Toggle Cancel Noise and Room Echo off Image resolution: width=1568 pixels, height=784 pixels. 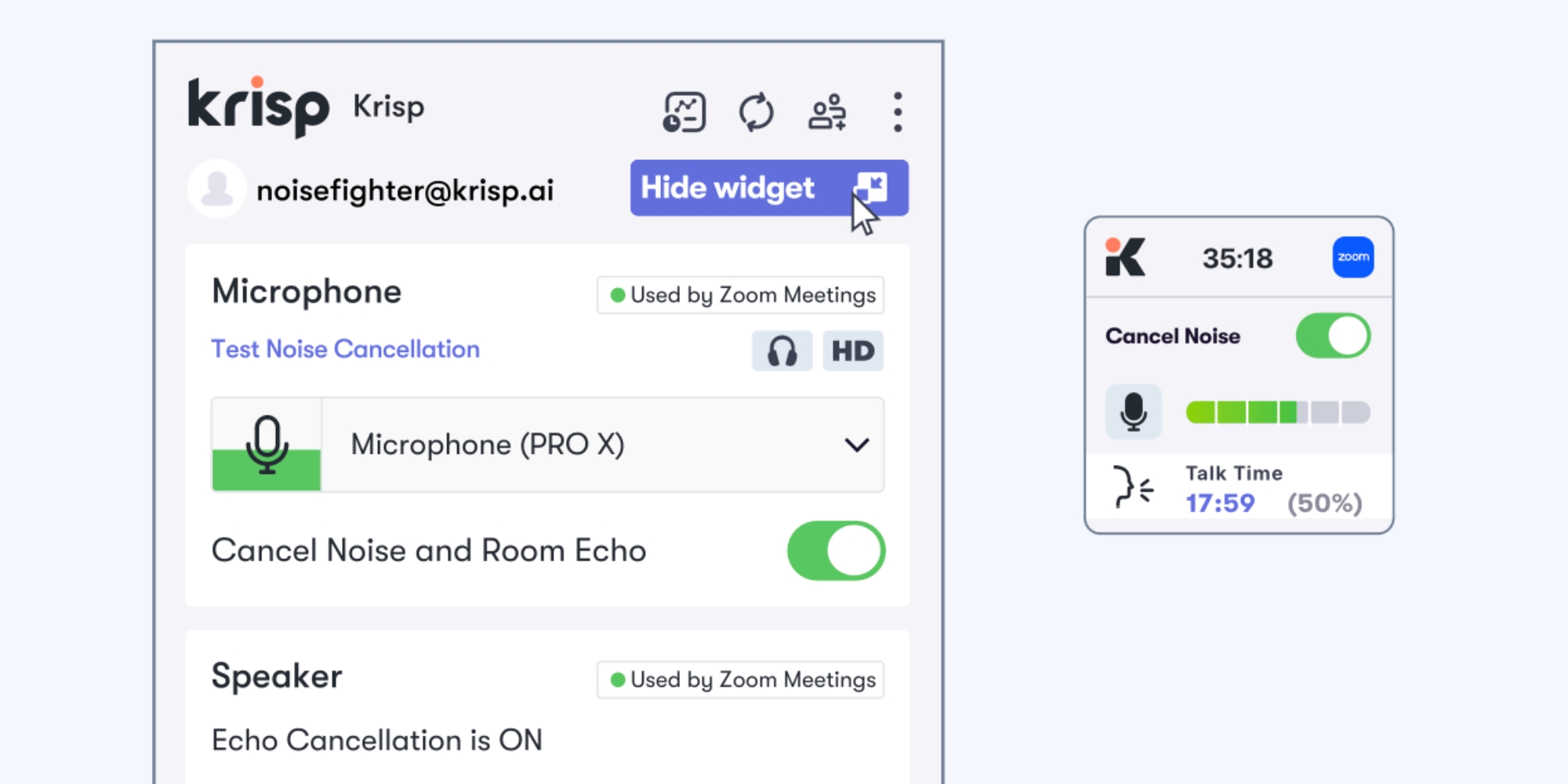coord(836,550)
